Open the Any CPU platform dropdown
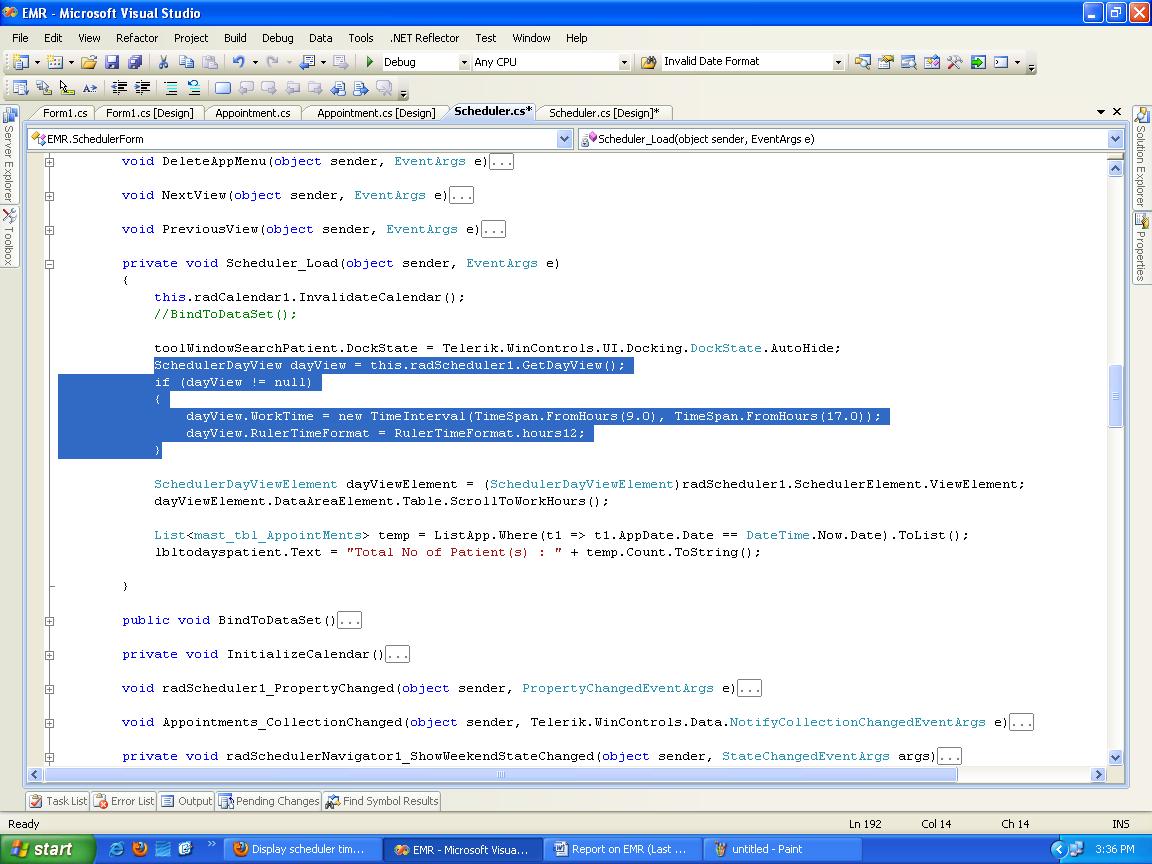1152x864 pixels. (x=624, y=62)
